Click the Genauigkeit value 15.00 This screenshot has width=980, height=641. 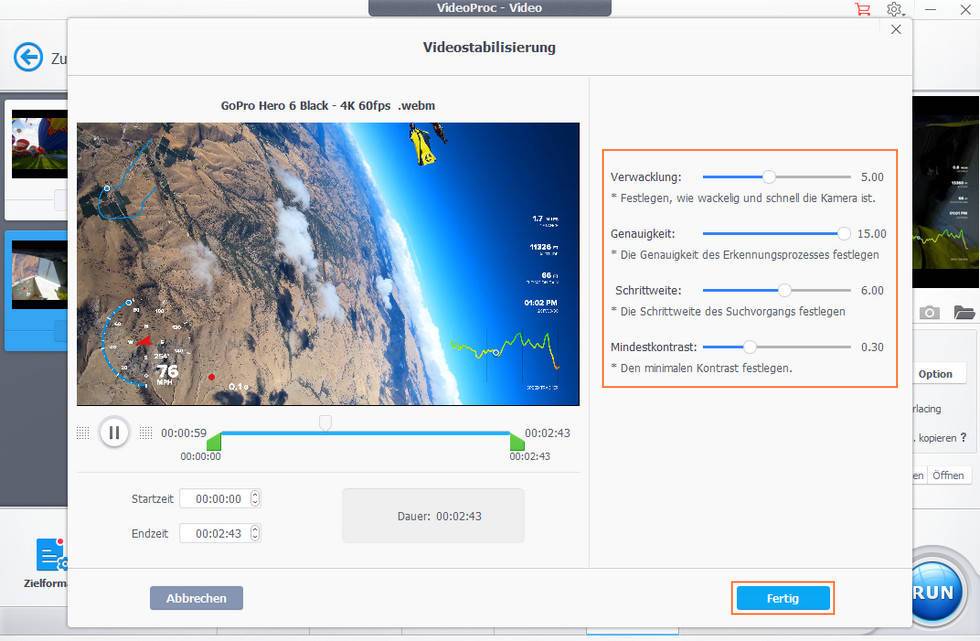click(871, 234)
